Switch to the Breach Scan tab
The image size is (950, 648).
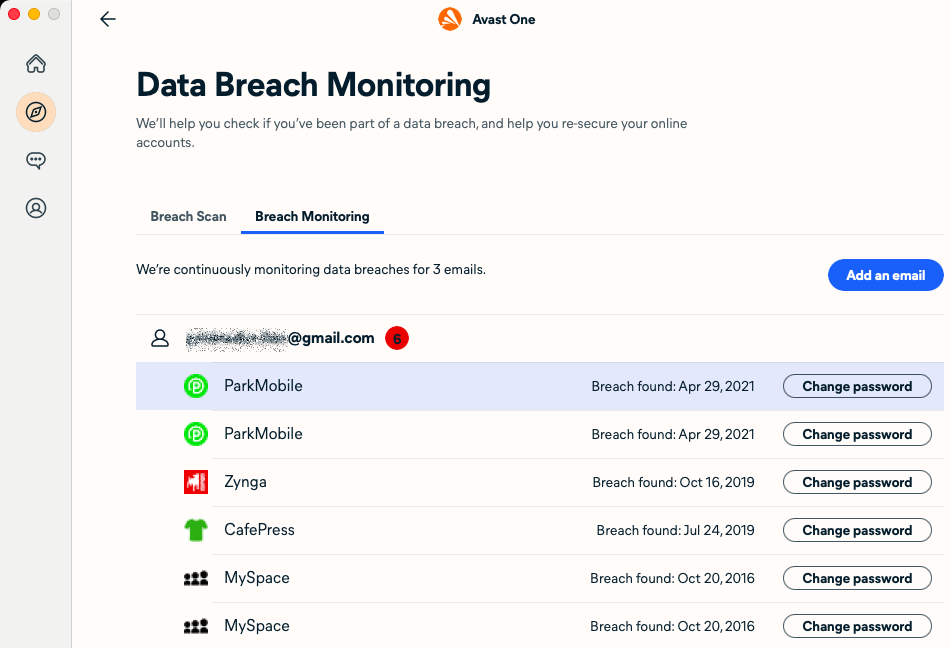pyautogui.click(x=188, y=216)
